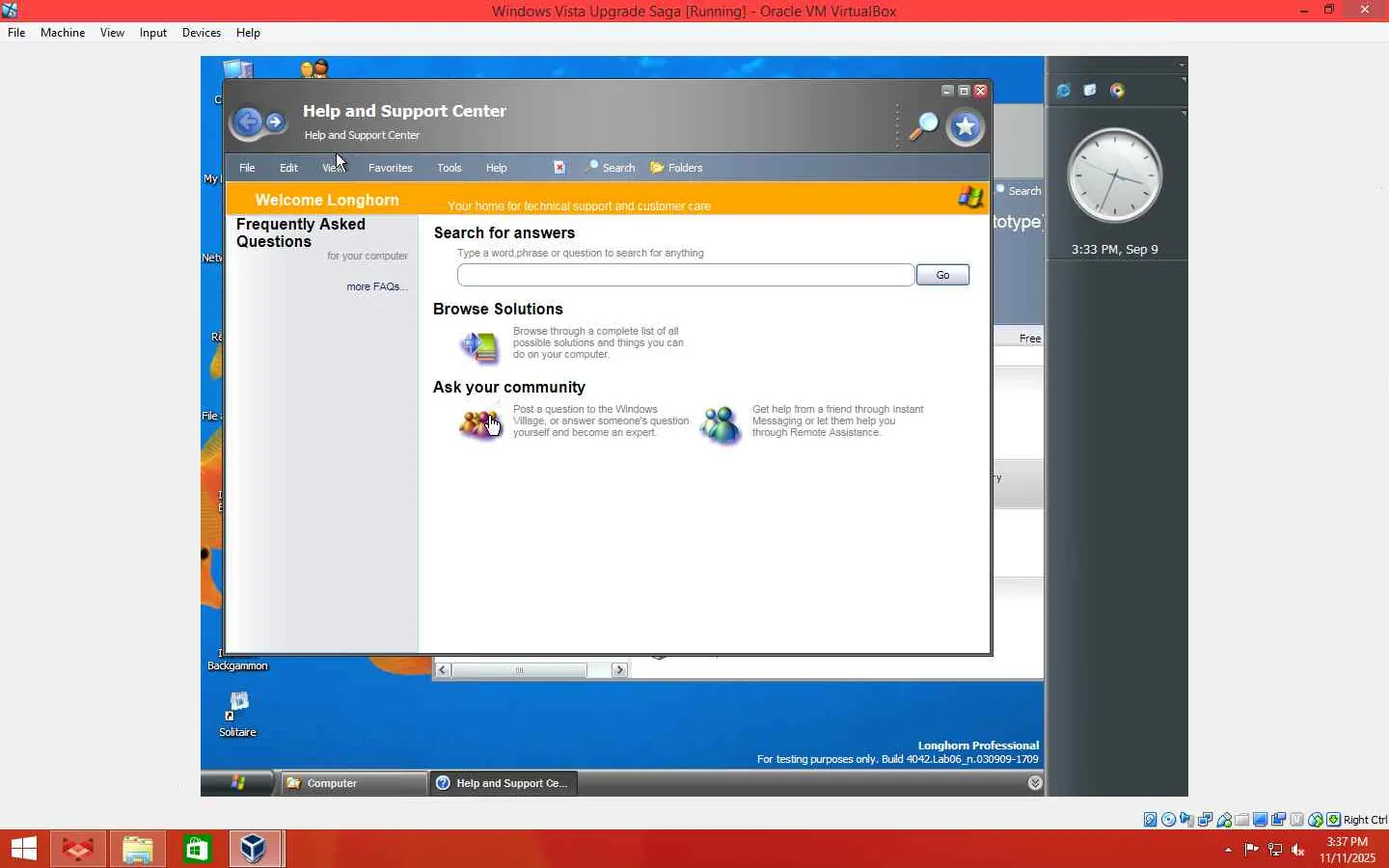
Task: Open the magnifying glass search icon in header
Action: (923, 126)
